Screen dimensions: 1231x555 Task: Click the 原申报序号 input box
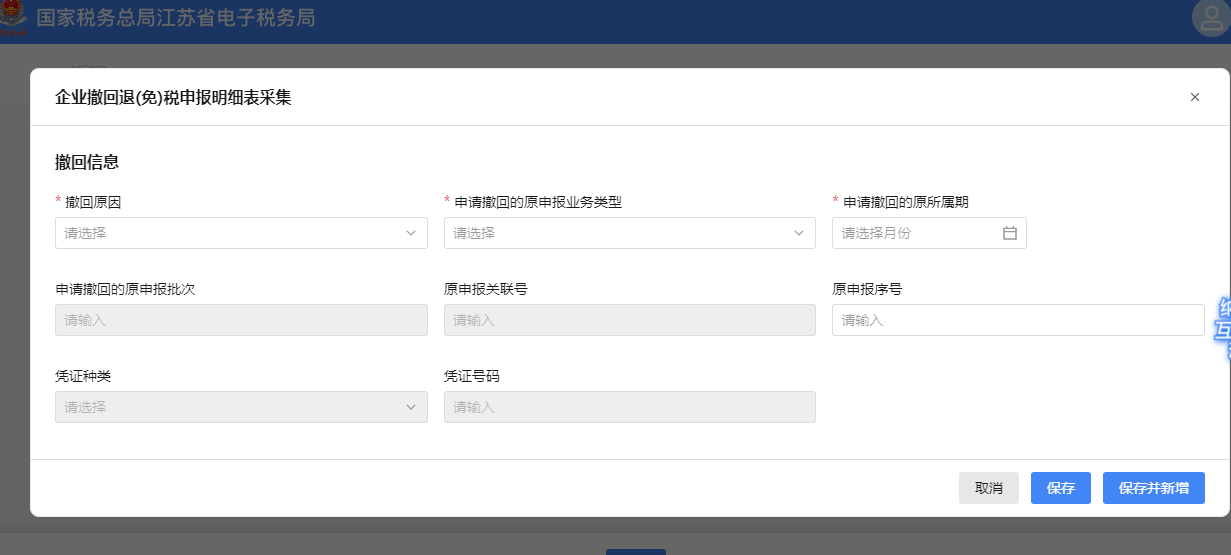point(1017,320)
